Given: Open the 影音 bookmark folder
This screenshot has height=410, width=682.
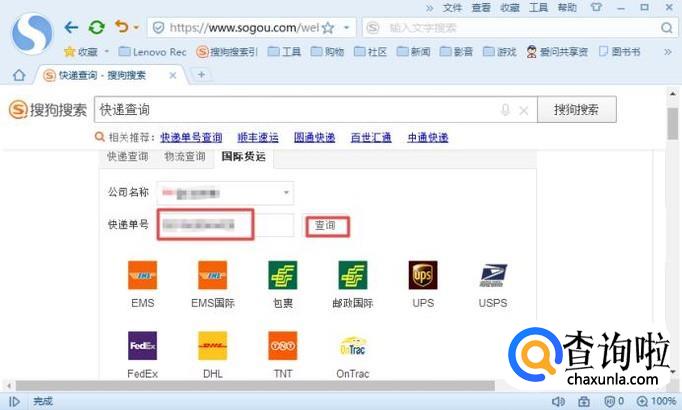Looking at the screenshot, I should [x=456, y=52].
